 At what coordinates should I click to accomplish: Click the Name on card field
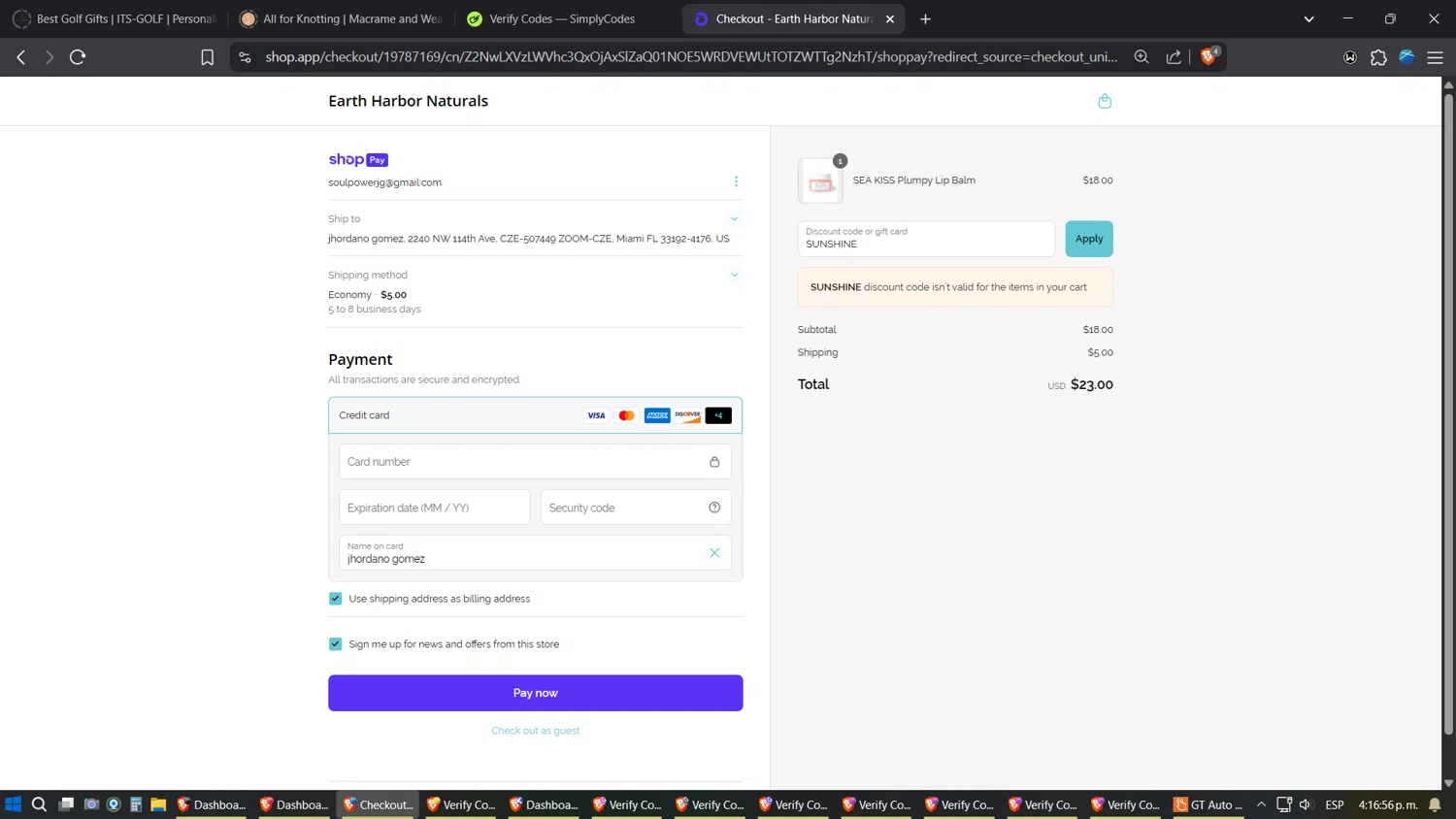coord(535,553)
